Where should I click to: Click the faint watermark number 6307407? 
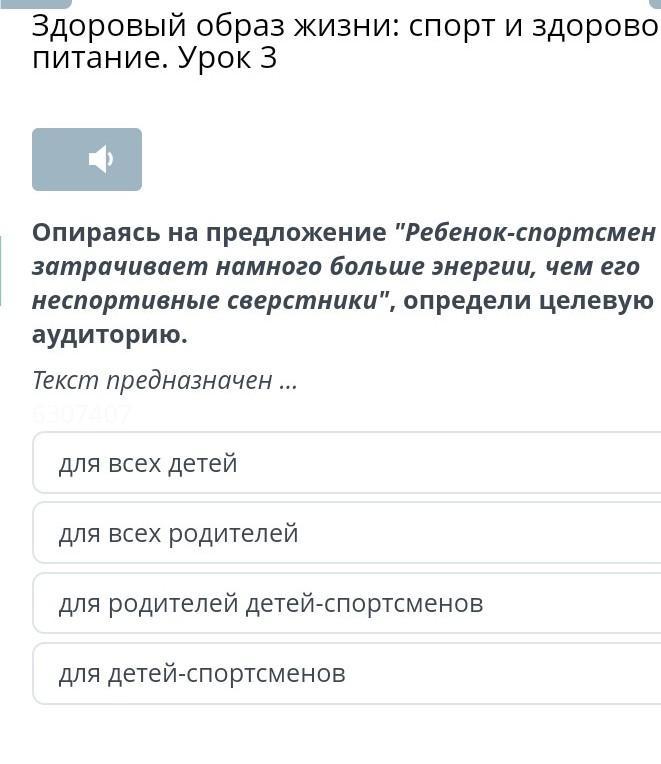coord(82,415)
